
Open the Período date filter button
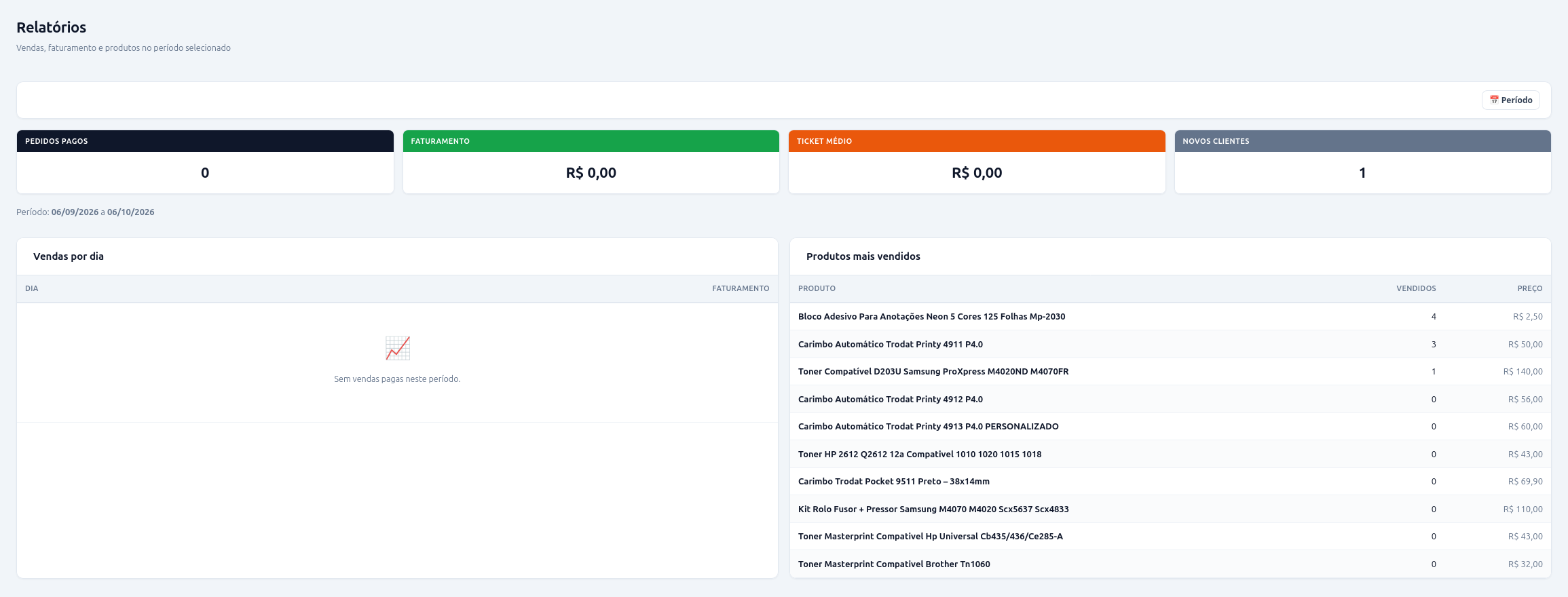pos(1510,100)
